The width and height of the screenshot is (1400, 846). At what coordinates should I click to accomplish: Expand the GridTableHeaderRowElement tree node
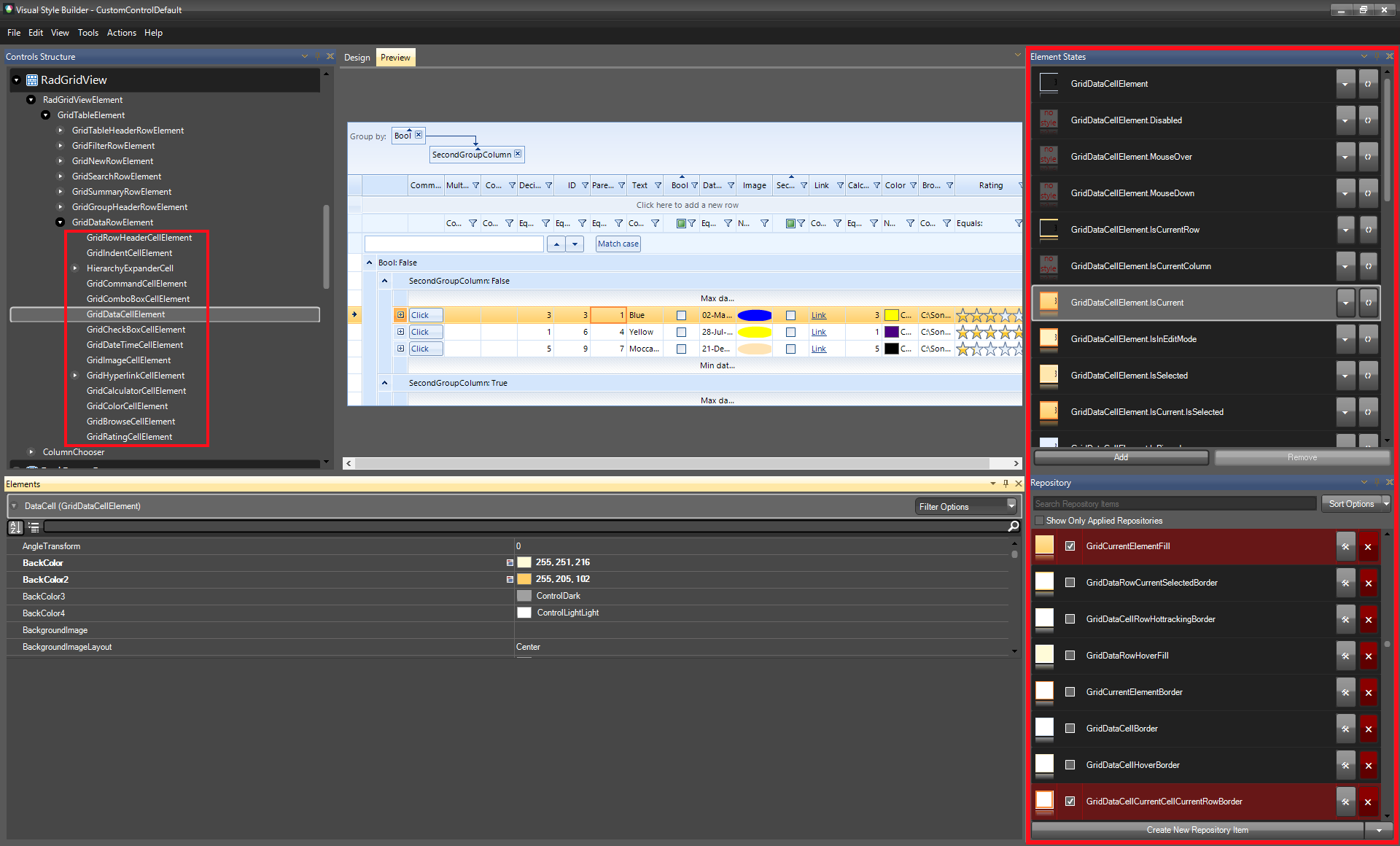click(x=61, y=131)
